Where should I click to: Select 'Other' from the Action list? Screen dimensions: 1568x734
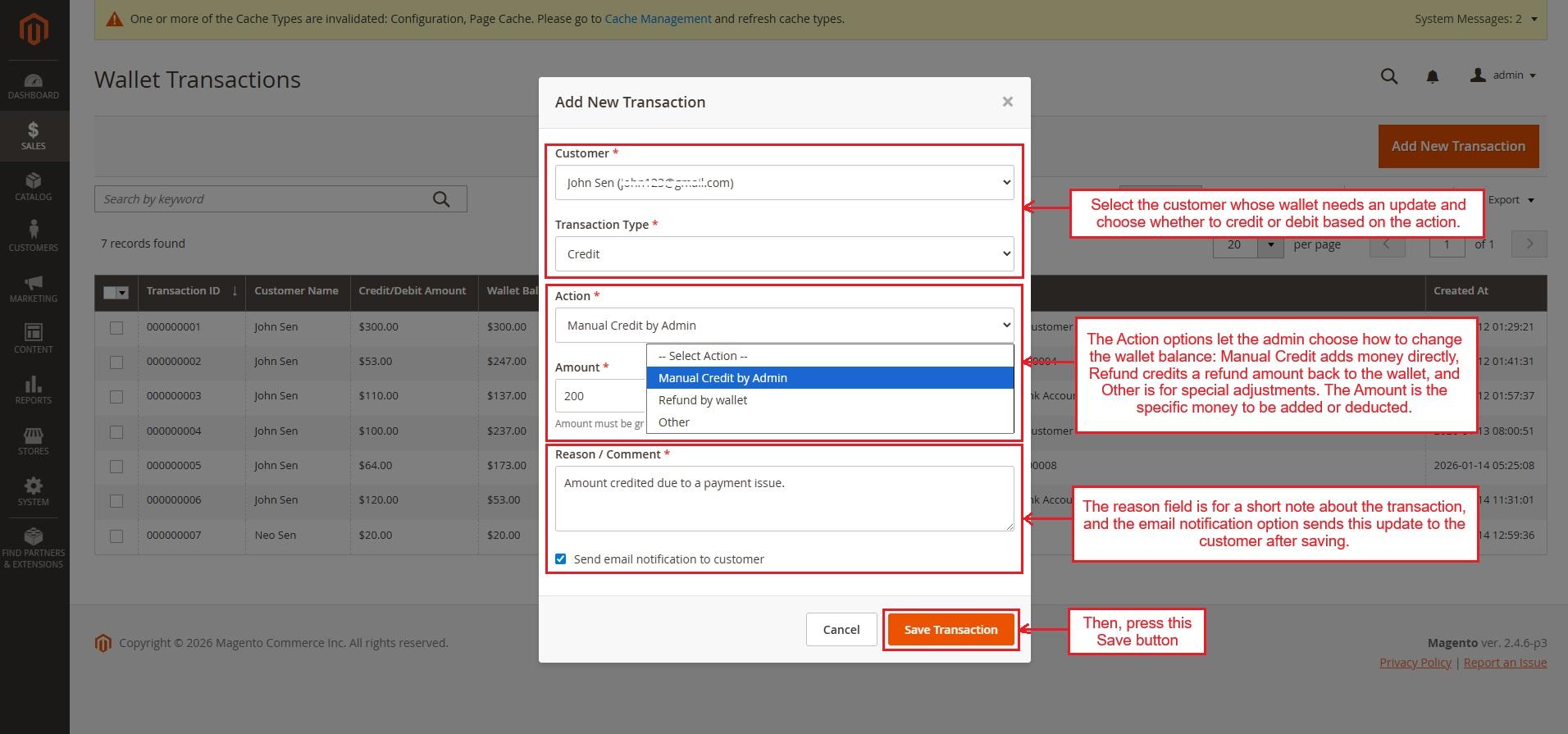(x=674, y=422)
